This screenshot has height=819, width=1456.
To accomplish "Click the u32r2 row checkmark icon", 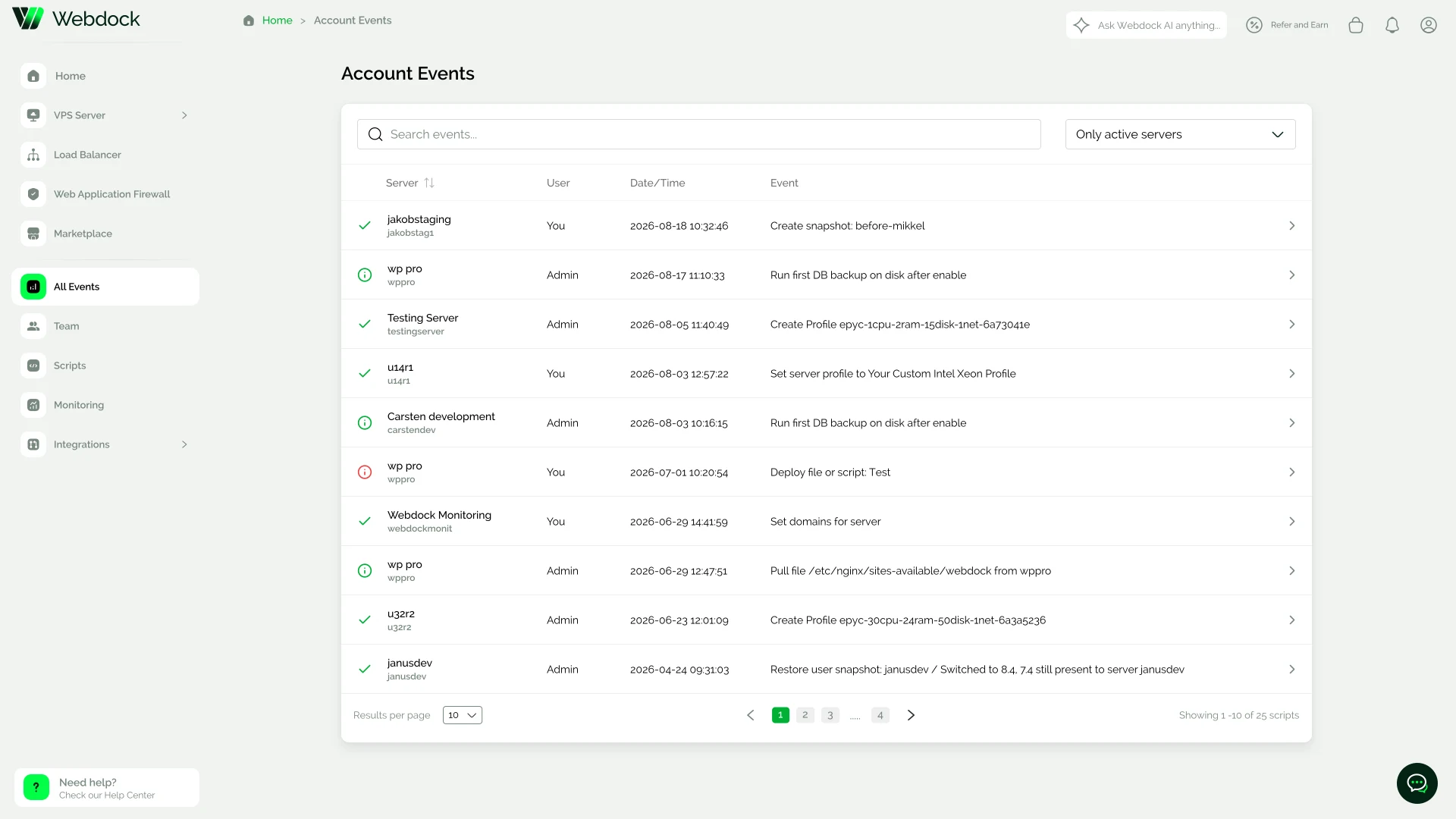I will coord(365,620).
